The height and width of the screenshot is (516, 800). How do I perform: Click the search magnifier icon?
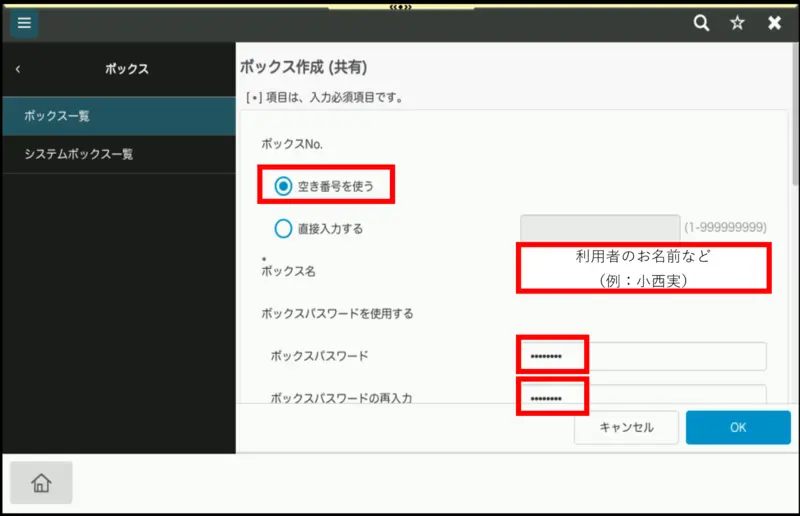click(702, 23)
